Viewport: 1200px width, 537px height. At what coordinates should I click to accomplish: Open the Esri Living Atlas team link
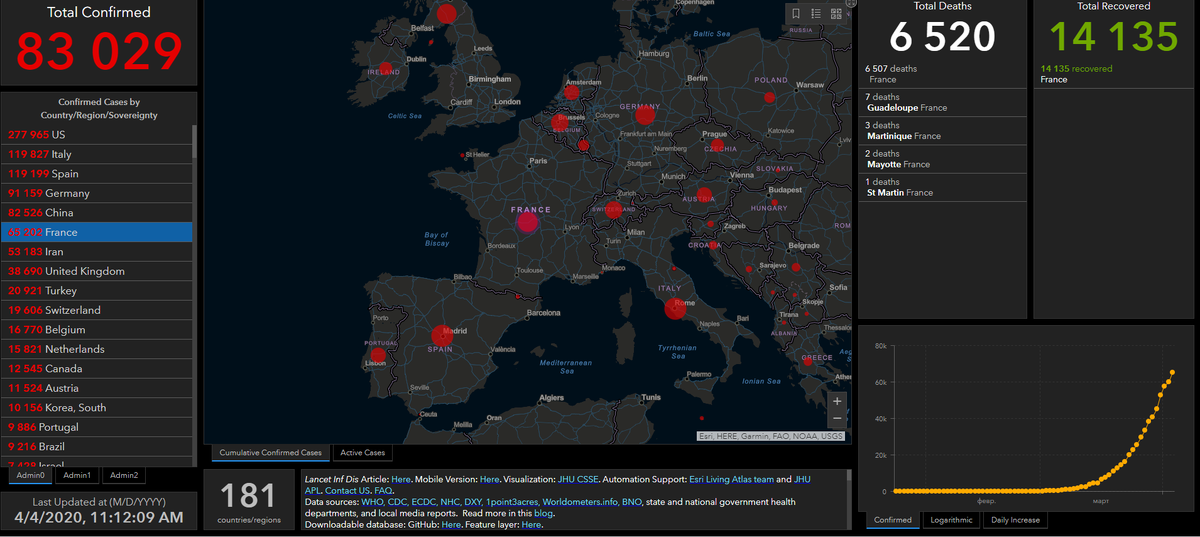click(731, 480)
